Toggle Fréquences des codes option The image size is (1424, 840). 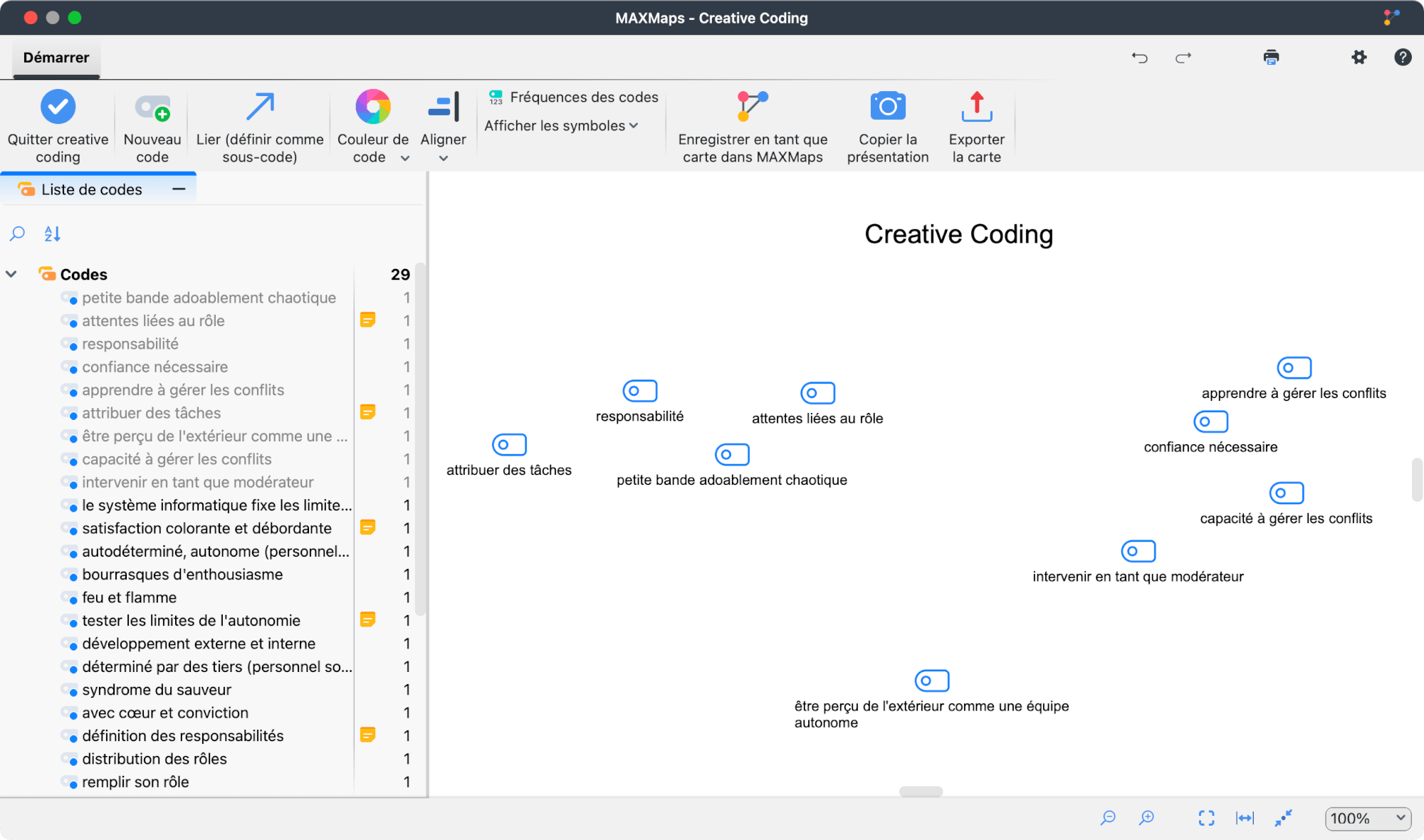pos(573,98)
